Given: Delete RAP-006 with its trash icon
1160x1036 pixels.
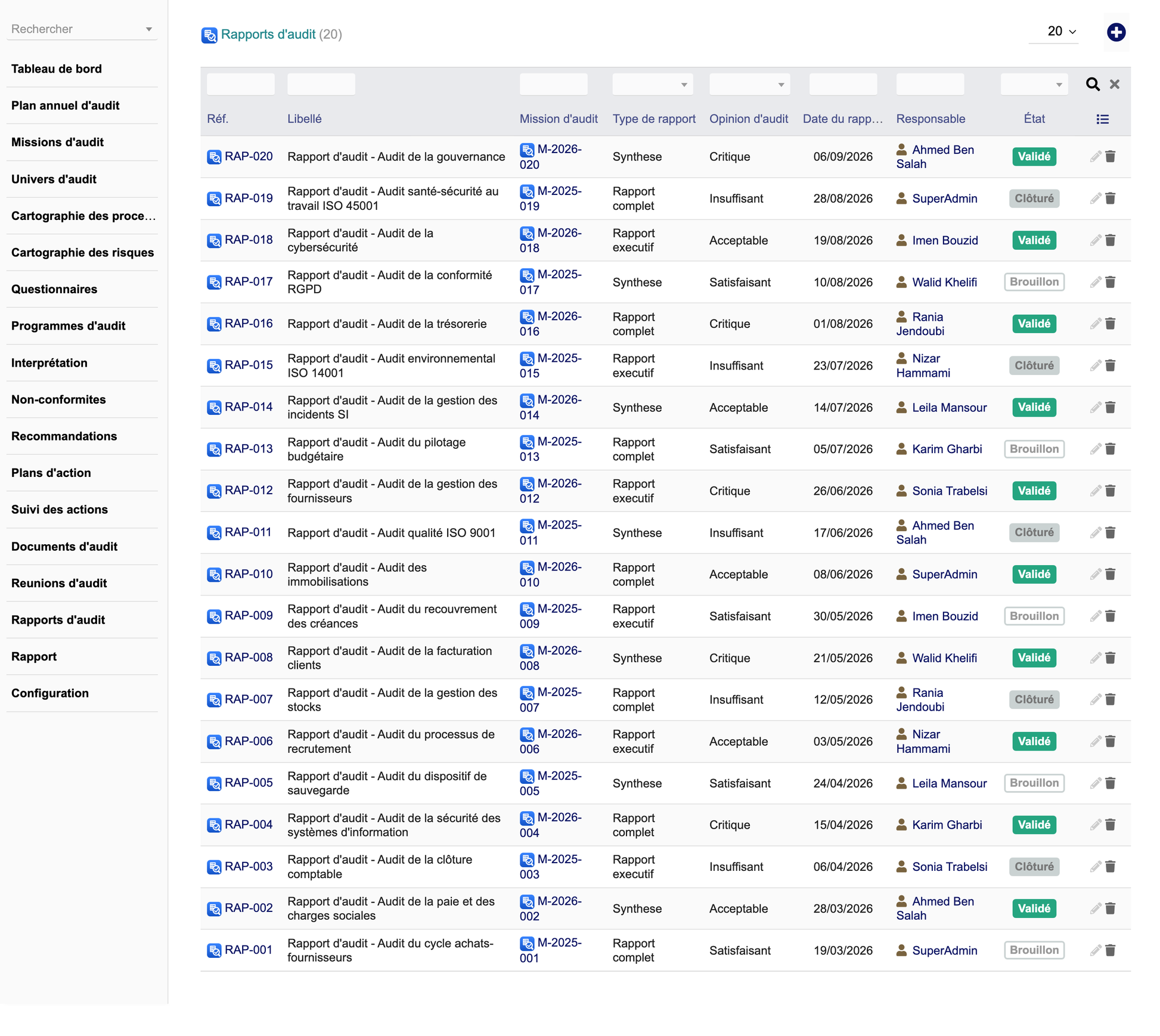Looking at the screenshot, I should (1110, 741).
